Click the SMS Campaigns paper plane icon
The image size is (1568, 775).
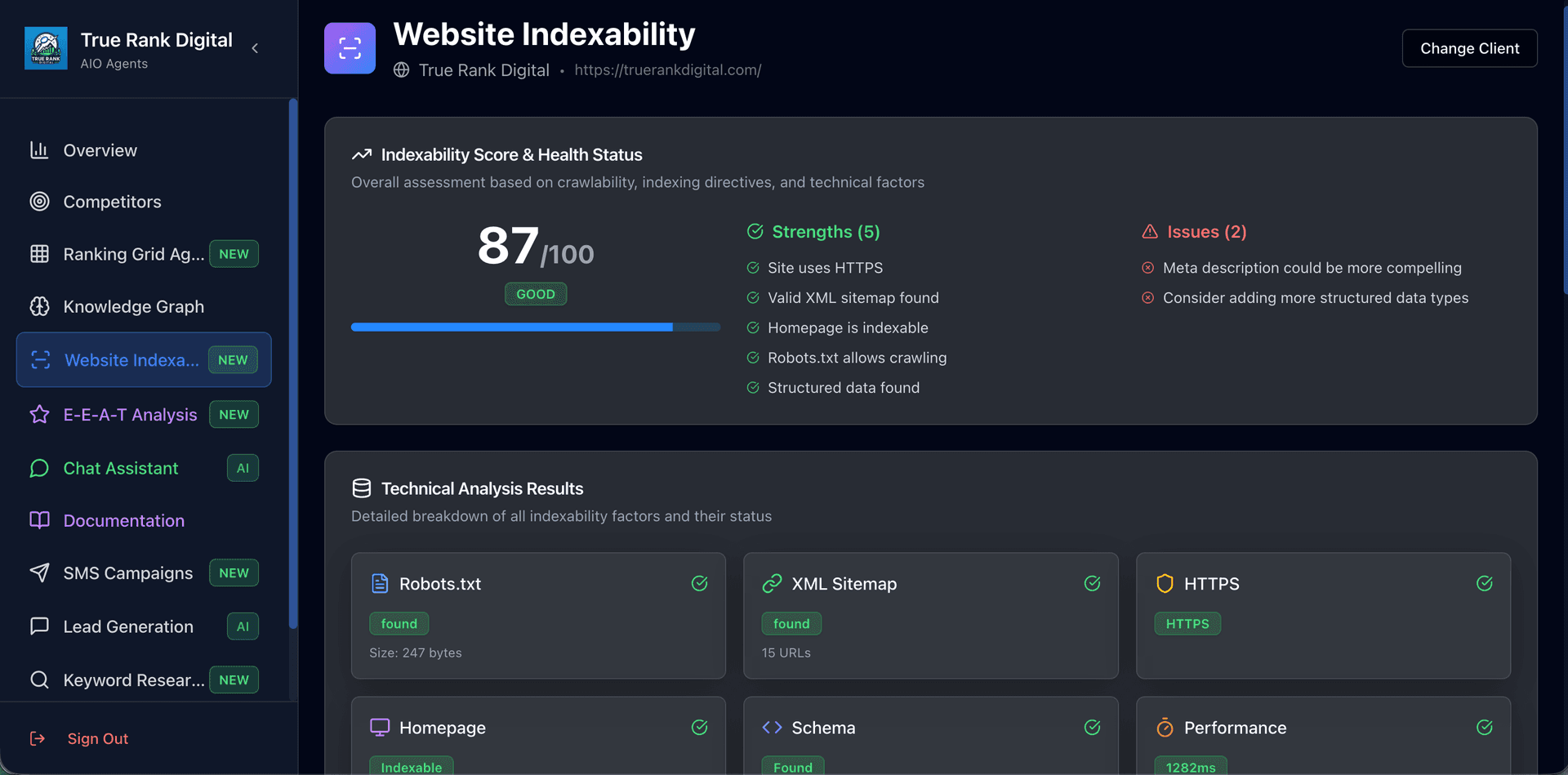pyautogui.click(x=39, y=573)
